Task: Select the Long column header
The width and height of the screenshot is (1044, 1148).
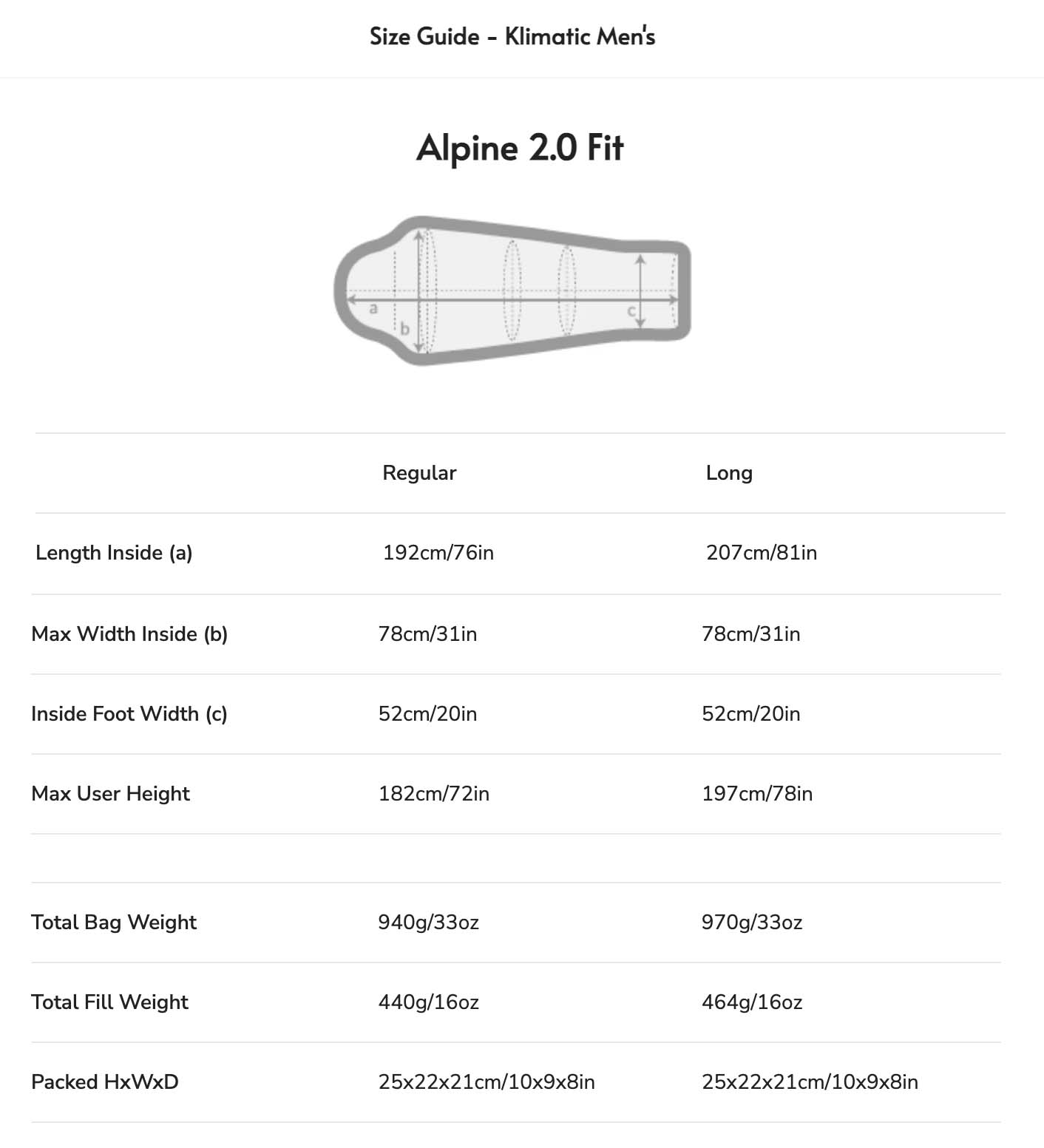Action: [x=729, y=473]
